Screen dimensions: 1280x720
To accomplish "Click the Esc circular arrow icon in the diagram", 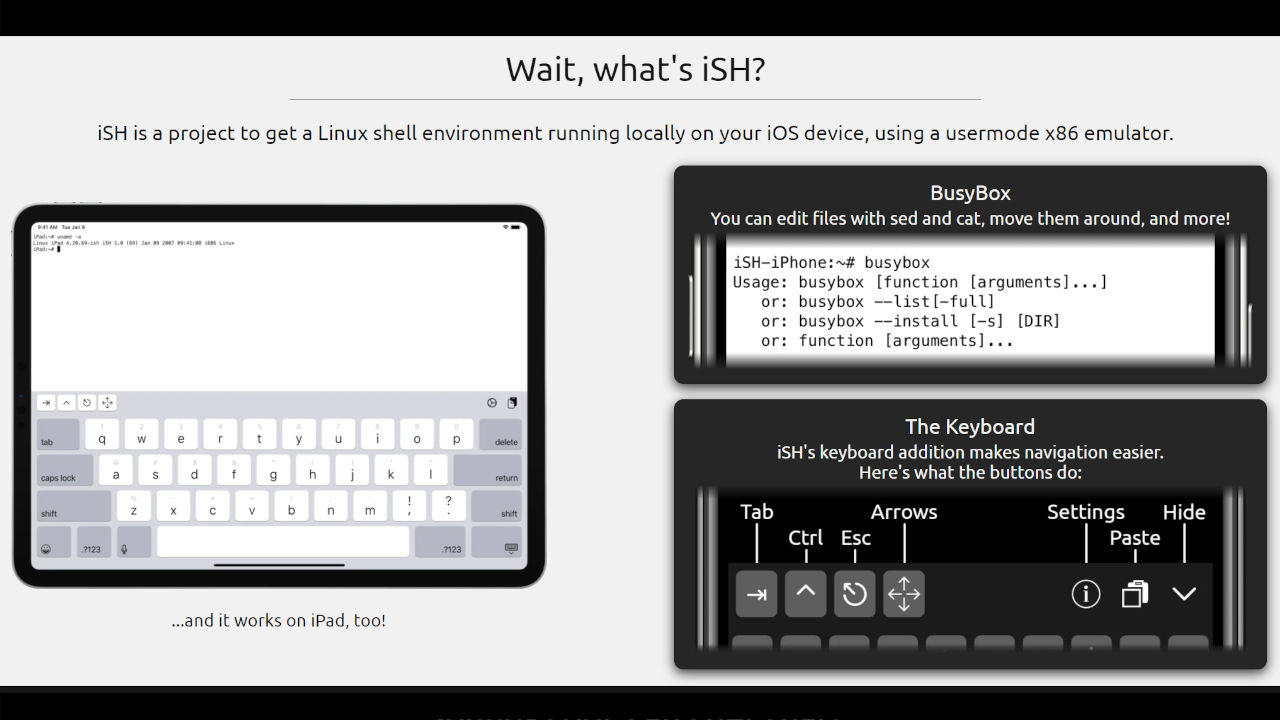I will [x=854, y=594].
